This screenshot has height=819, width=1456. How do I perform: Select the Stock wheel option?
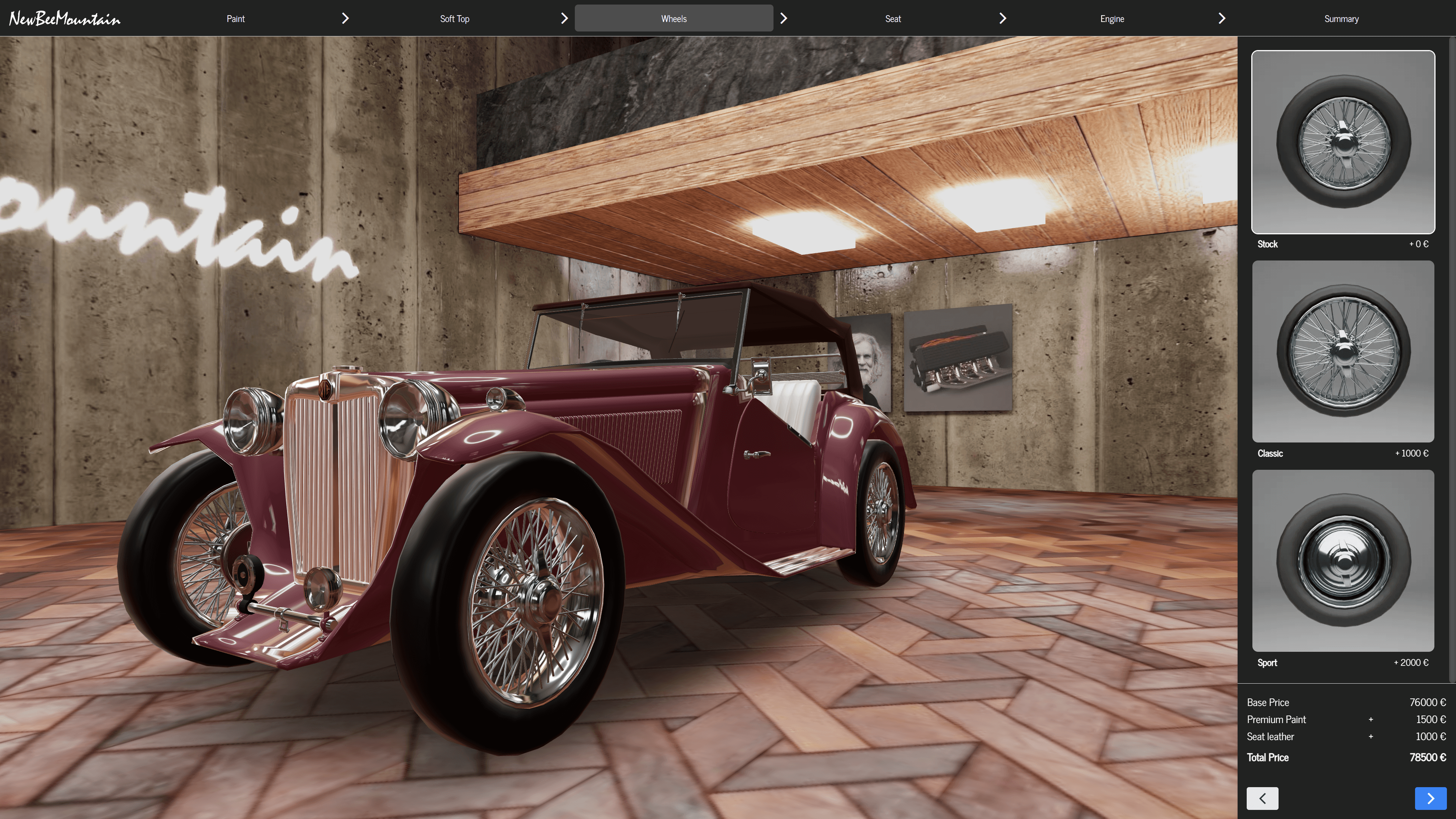(1343, 143)
